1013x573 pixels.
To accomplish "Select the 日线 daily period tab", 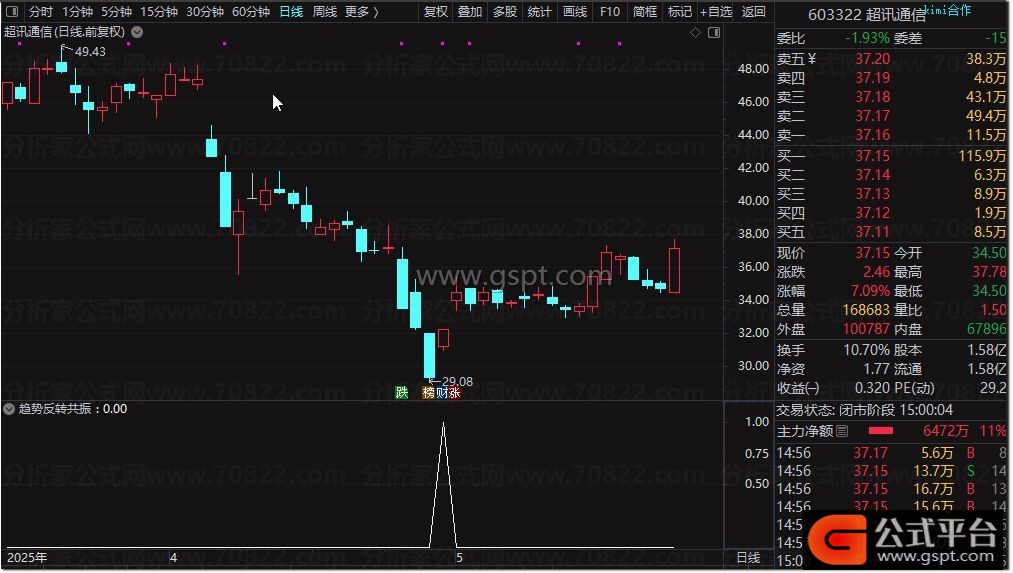I will 291,12.
